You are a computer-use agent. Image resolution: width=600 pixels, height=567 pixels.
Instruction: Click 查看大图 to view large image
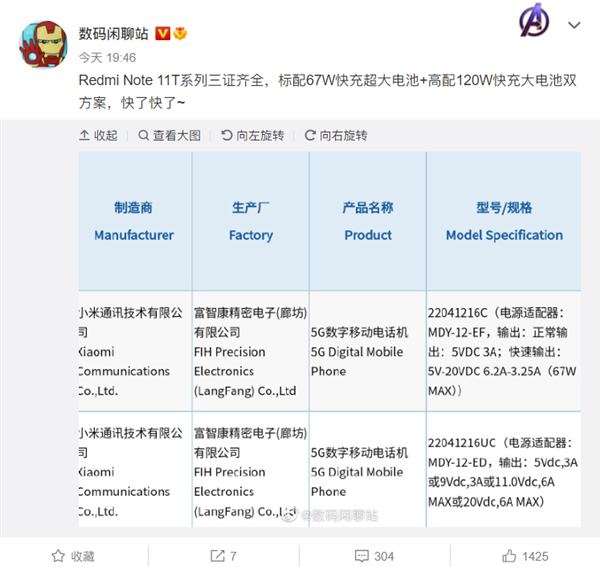click(170, 135)
